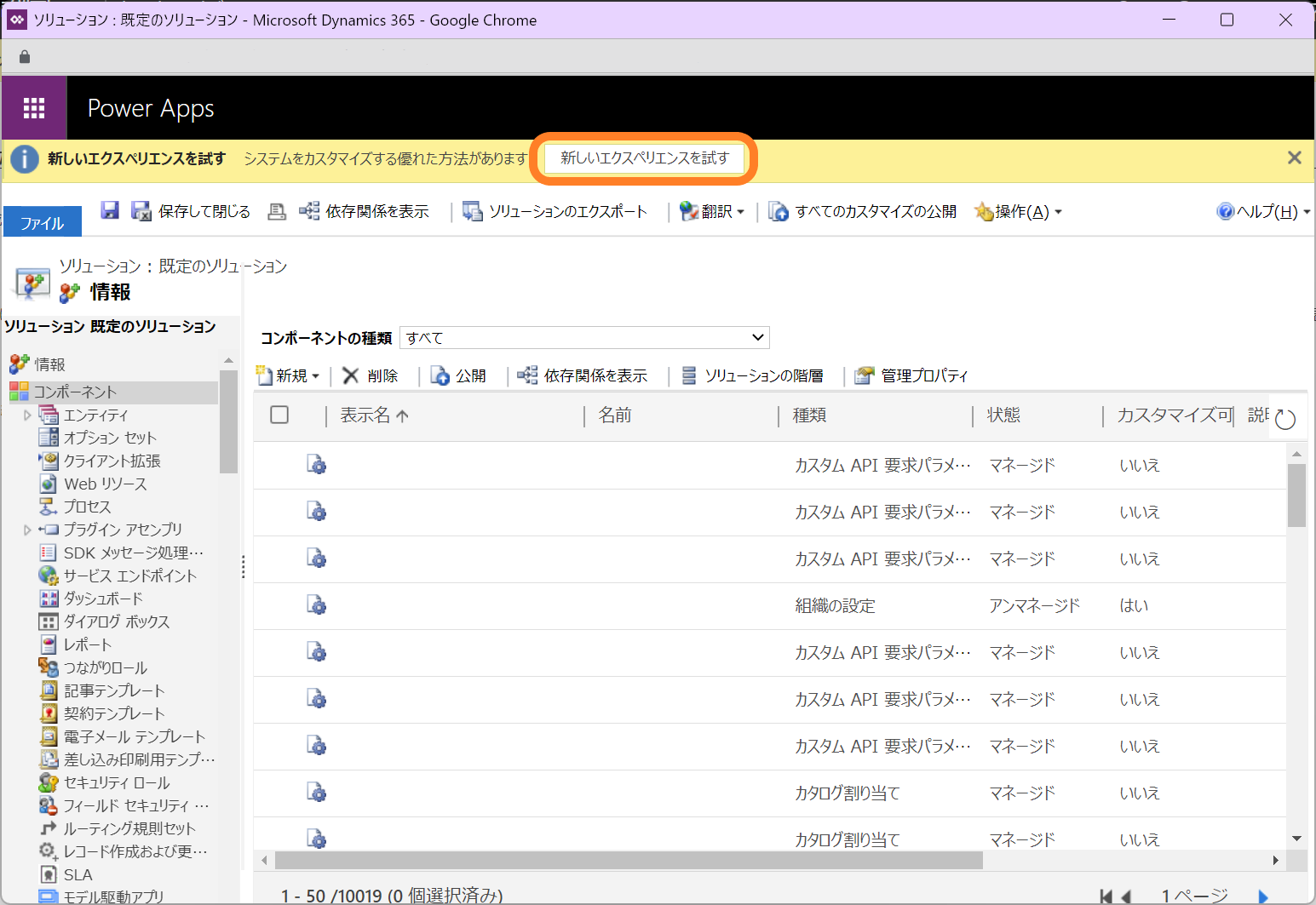Click 依存関係を表示 in the top toolbar

(364, 211)
